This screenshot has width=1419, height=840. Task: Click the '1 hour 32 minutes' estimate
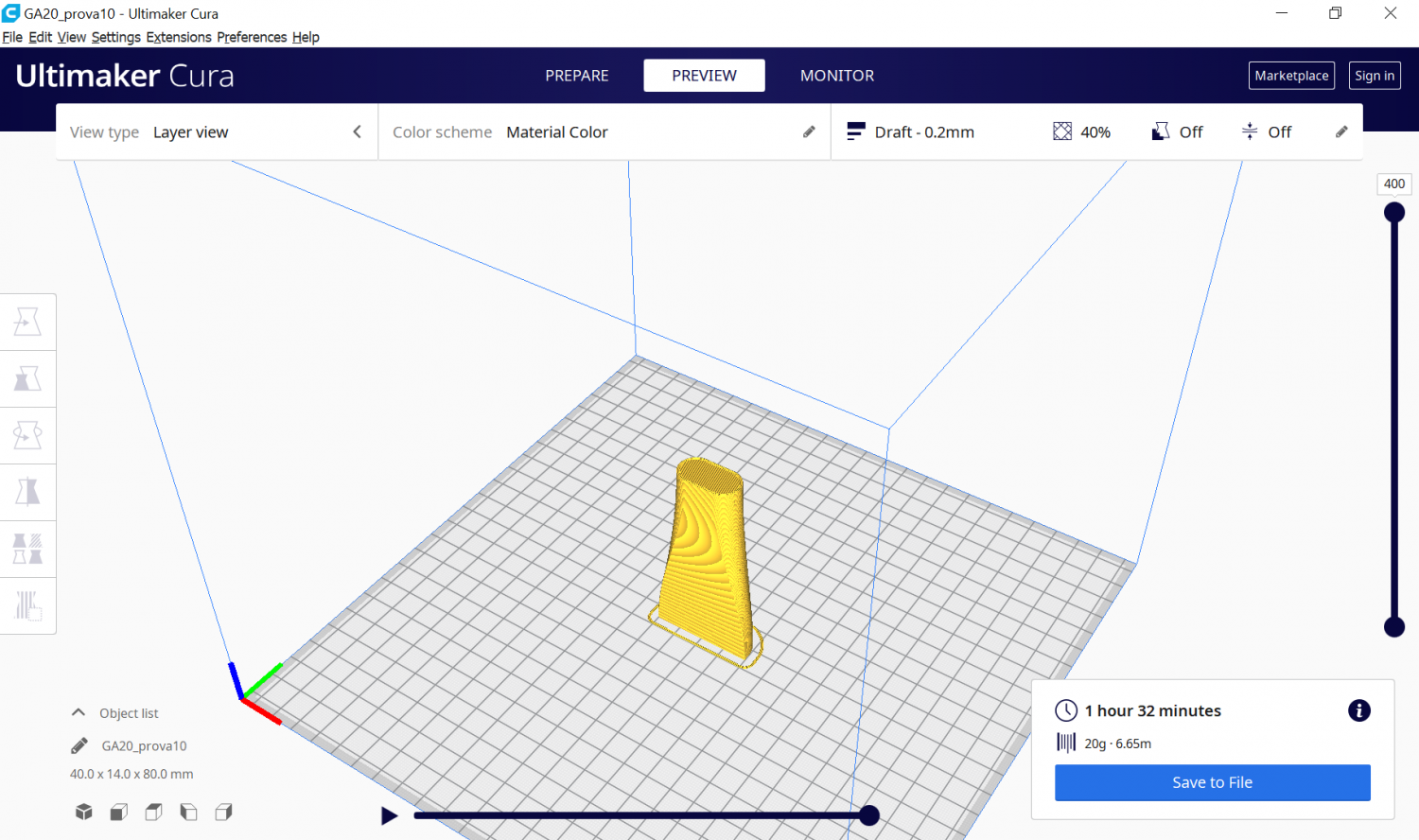pos(1152,710)
